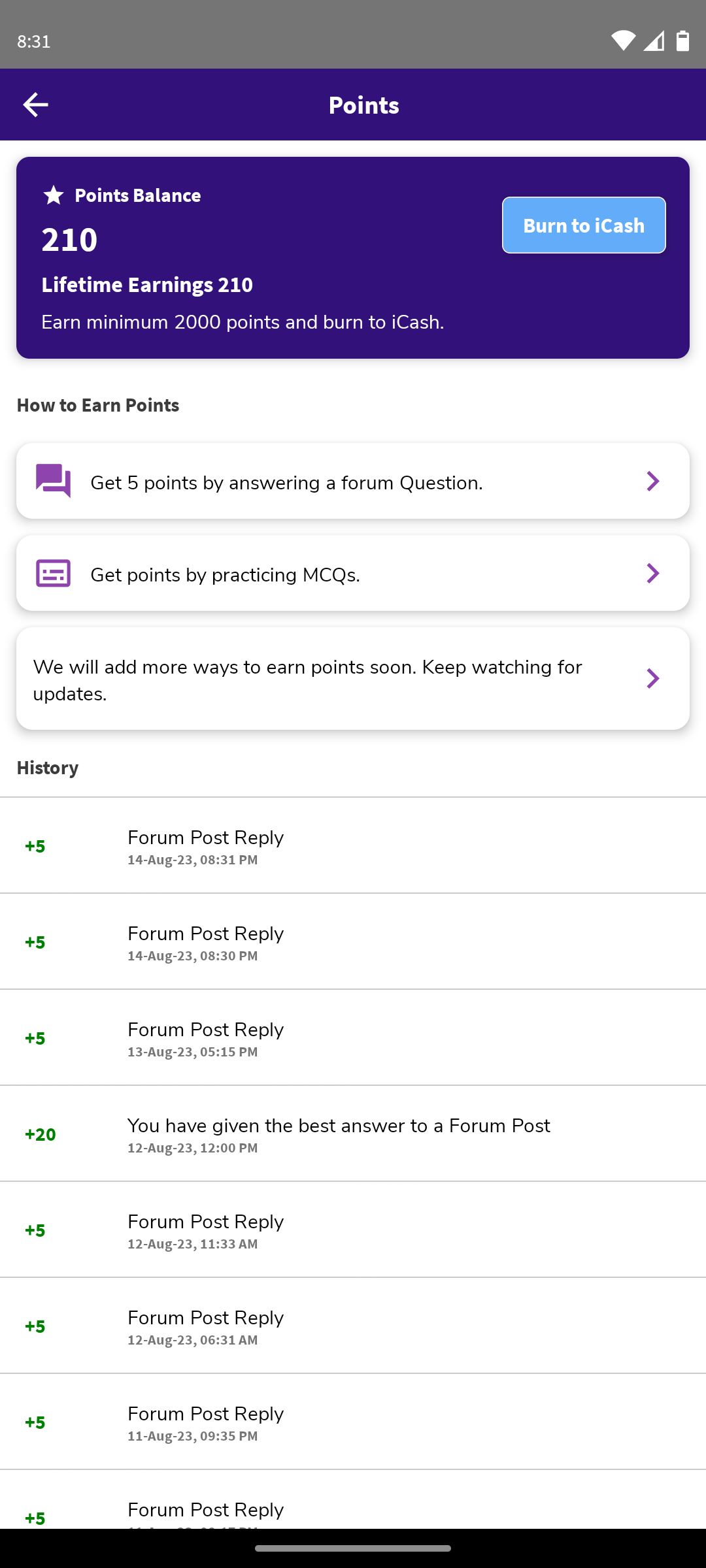The height and width of the screenshot is (1568, 706).
Task: Open the 08:31 PM Forum Post Reply entry
Action: 353,846
